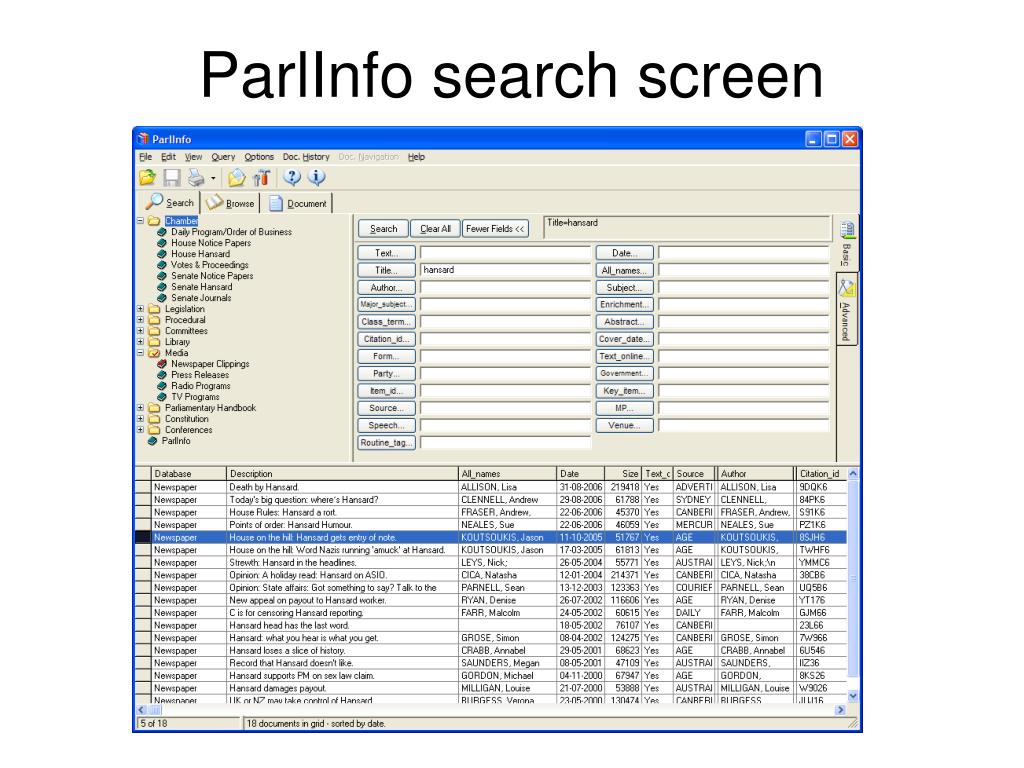This screenshot has width=1024, height=768.
Task: Click the checked Media folder icon
Action: tap(155, 353)
